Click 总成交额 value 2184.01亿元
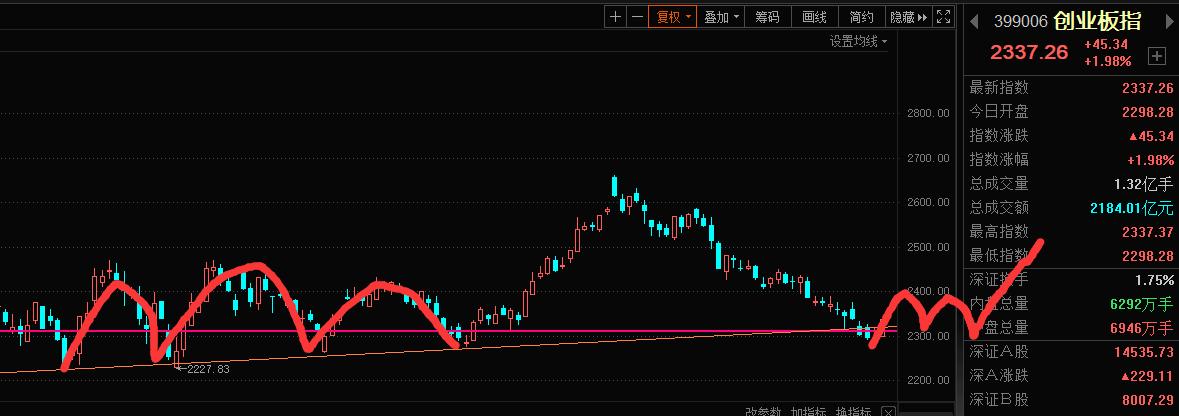Viewport: 1179px width, 416px height. [x=1132, y=208]
